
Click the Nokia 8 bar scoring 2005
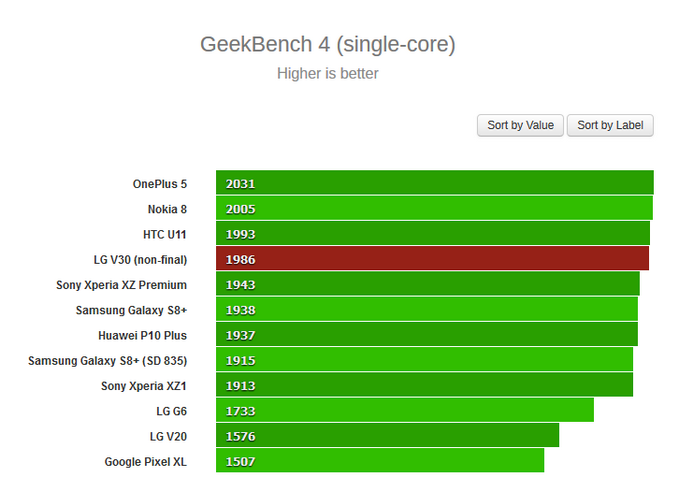pos(434,208)
